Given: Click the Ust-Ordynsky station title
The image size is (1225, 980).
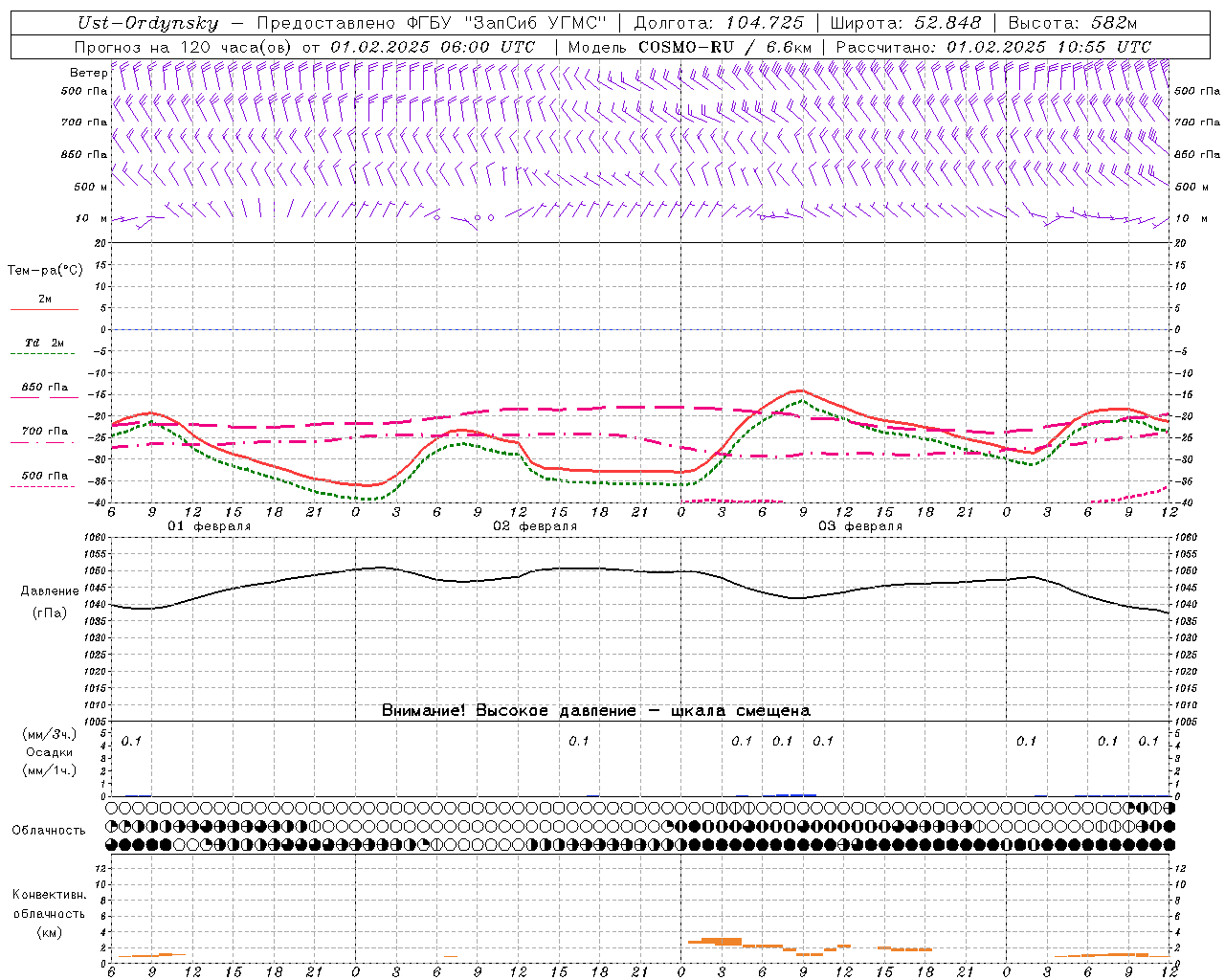Looking at the screenshot, I should click(x=148, y=23).
